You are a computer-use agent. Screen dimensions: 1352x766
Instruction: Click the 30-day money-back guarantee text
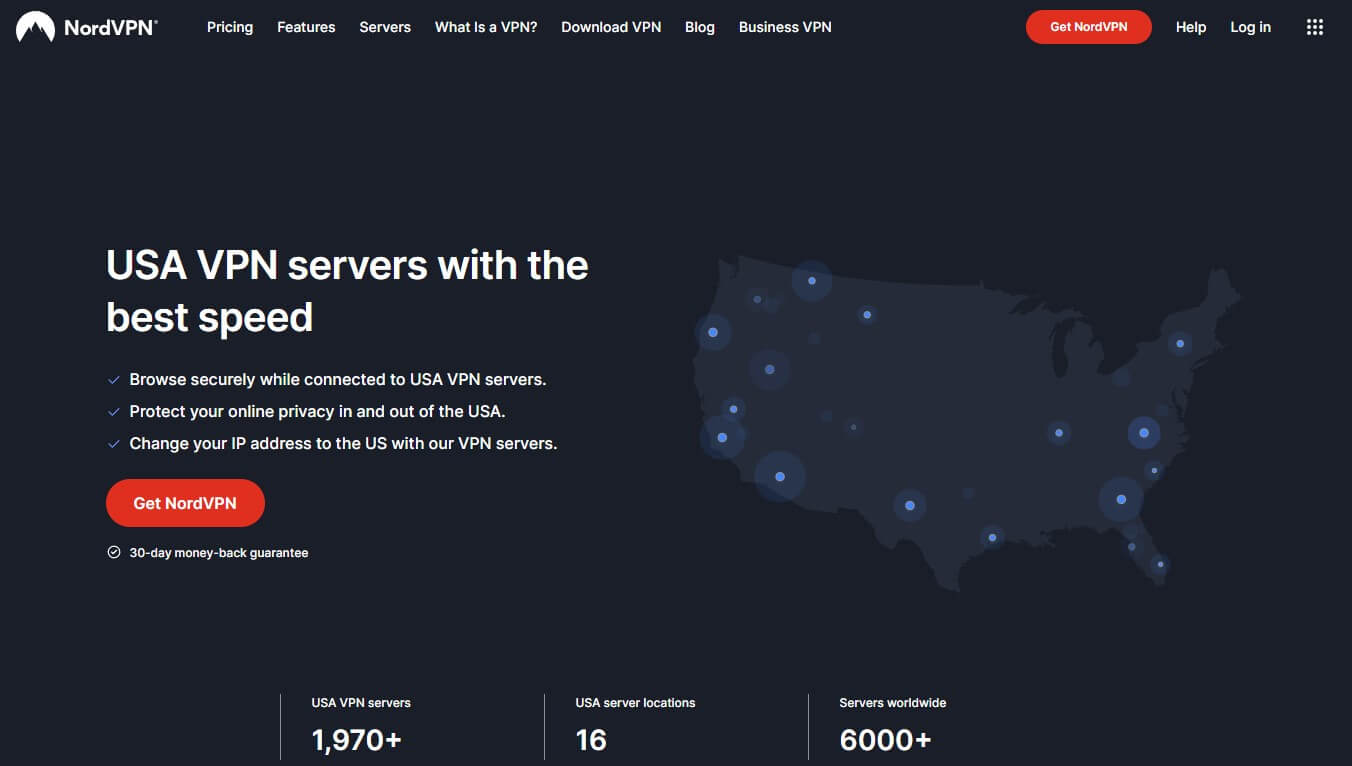[219, 553]
